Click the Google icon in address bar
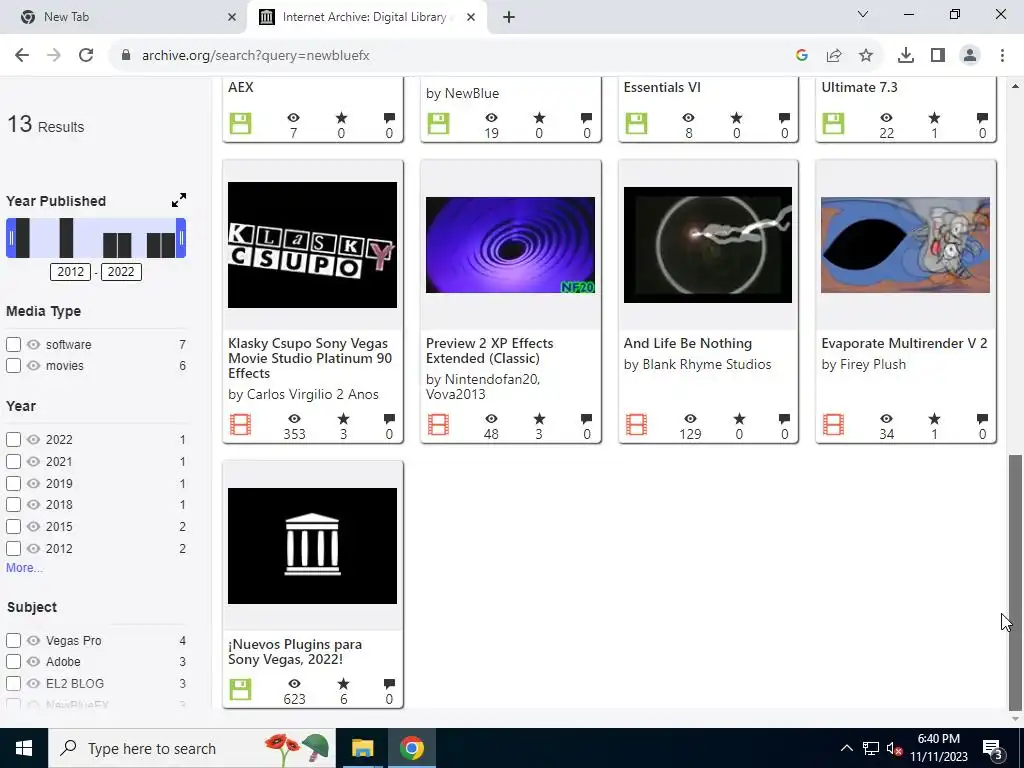Screen dimensions: 1024x768 802,56
